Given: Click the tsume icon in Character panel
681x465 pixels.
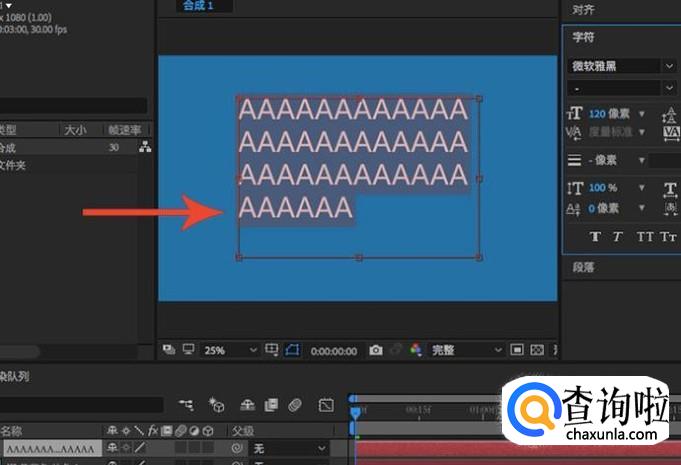Looking at the screenshot, I should click(x=671, y=209).
